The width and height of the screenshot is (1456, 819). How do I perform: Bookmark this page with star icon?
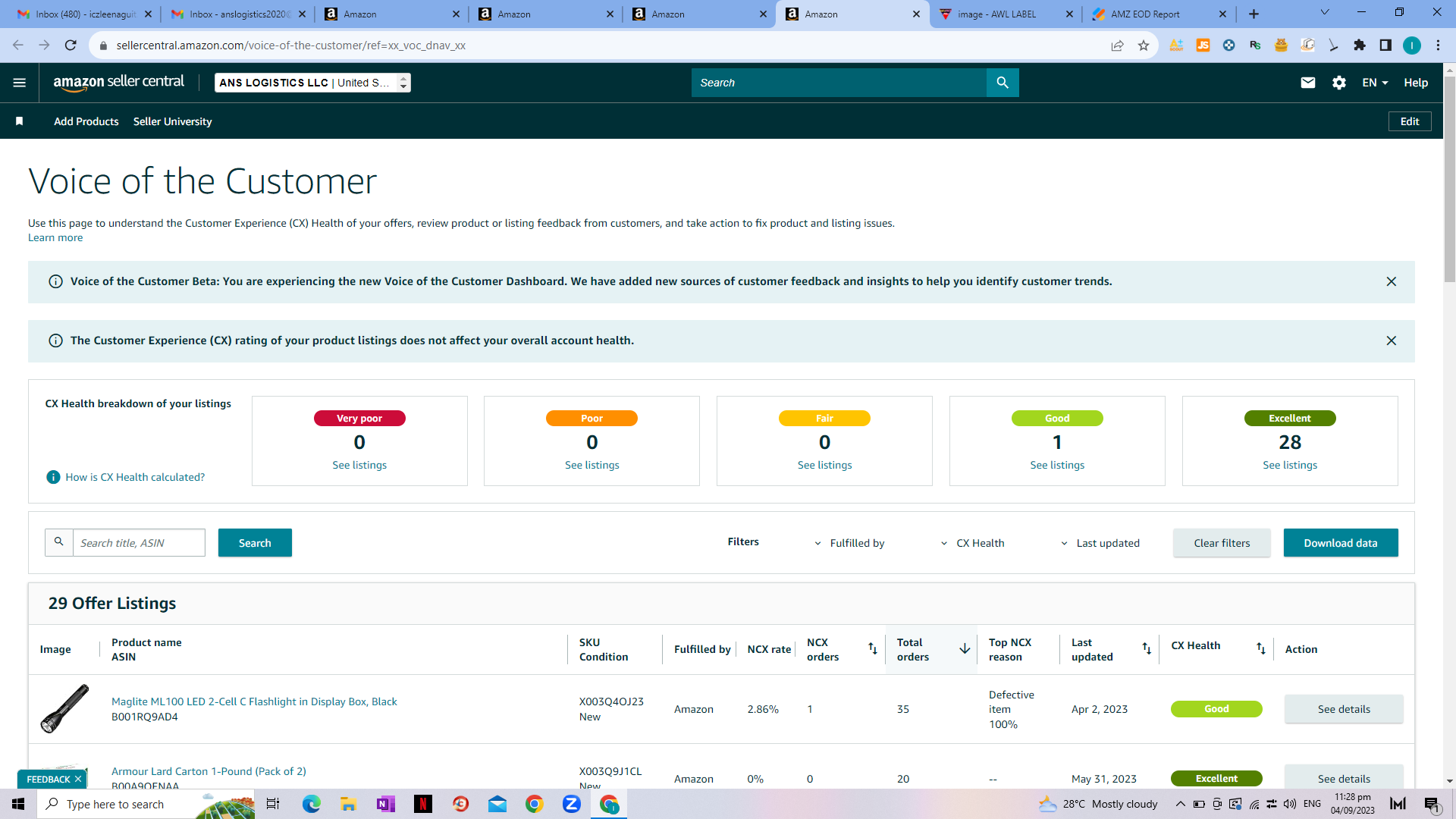[1144, 45]
